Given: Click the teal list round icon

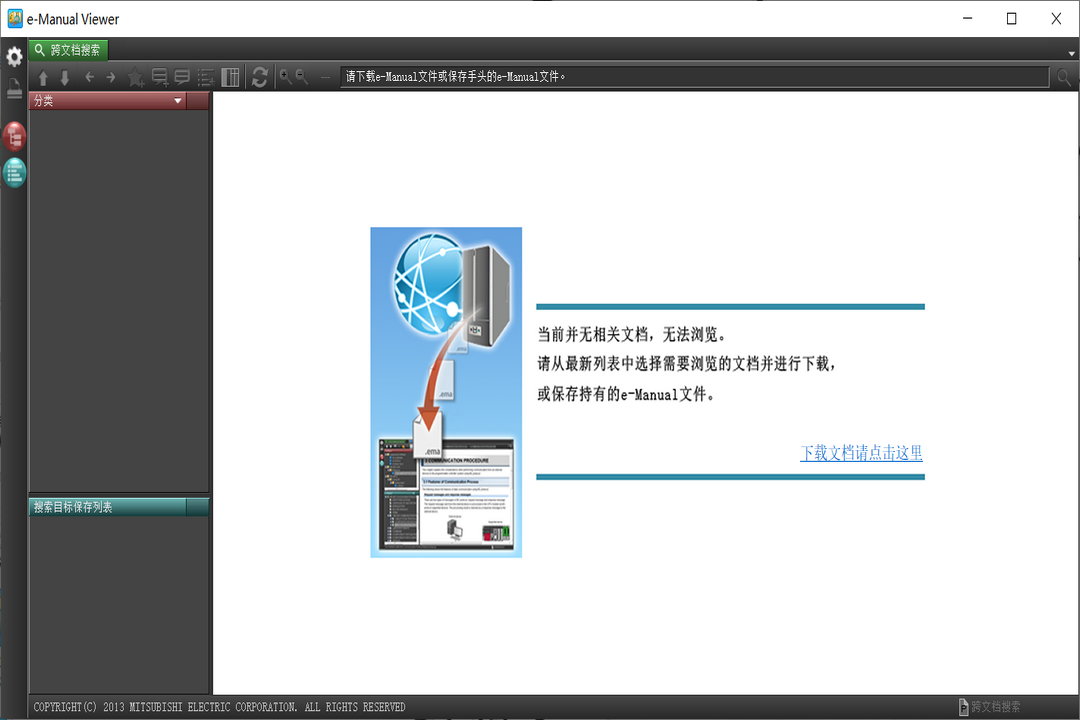Looking at the screenshot, I should (14, 173).
